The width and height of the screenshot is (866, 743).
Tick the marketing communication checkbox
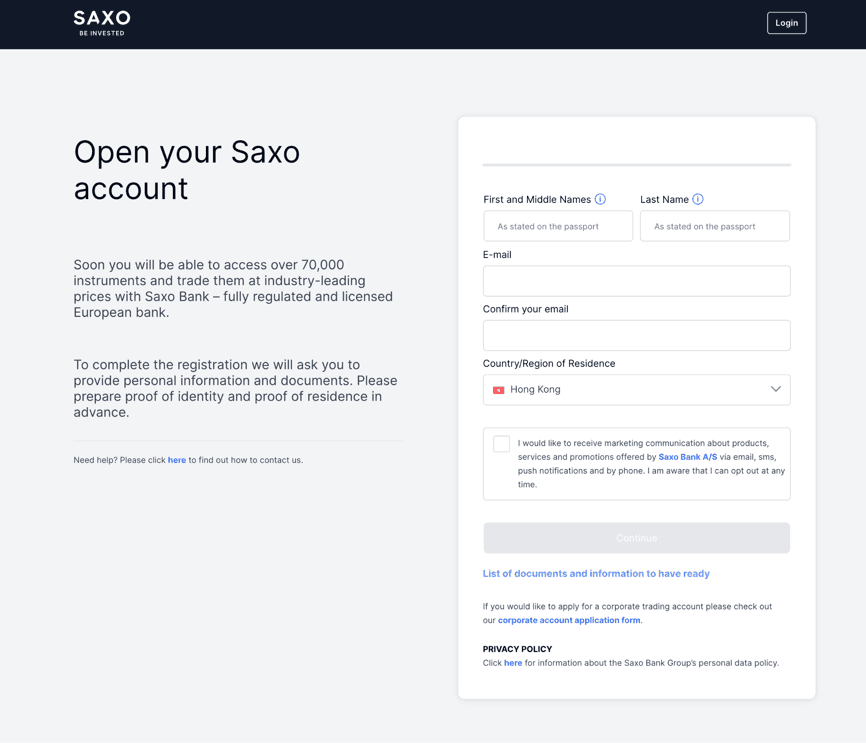coord(502,444)
